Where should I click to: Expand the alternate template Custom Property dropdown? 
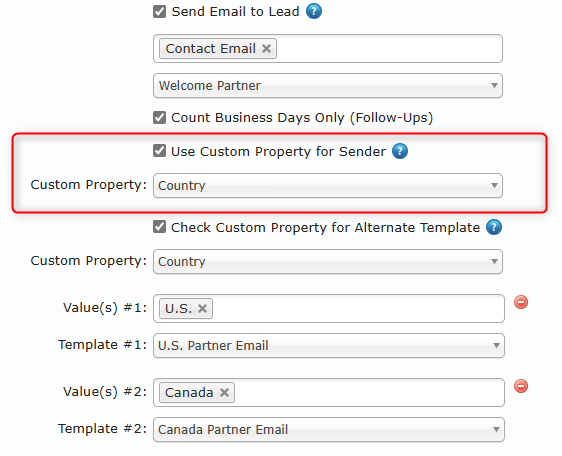coord(328,261)
